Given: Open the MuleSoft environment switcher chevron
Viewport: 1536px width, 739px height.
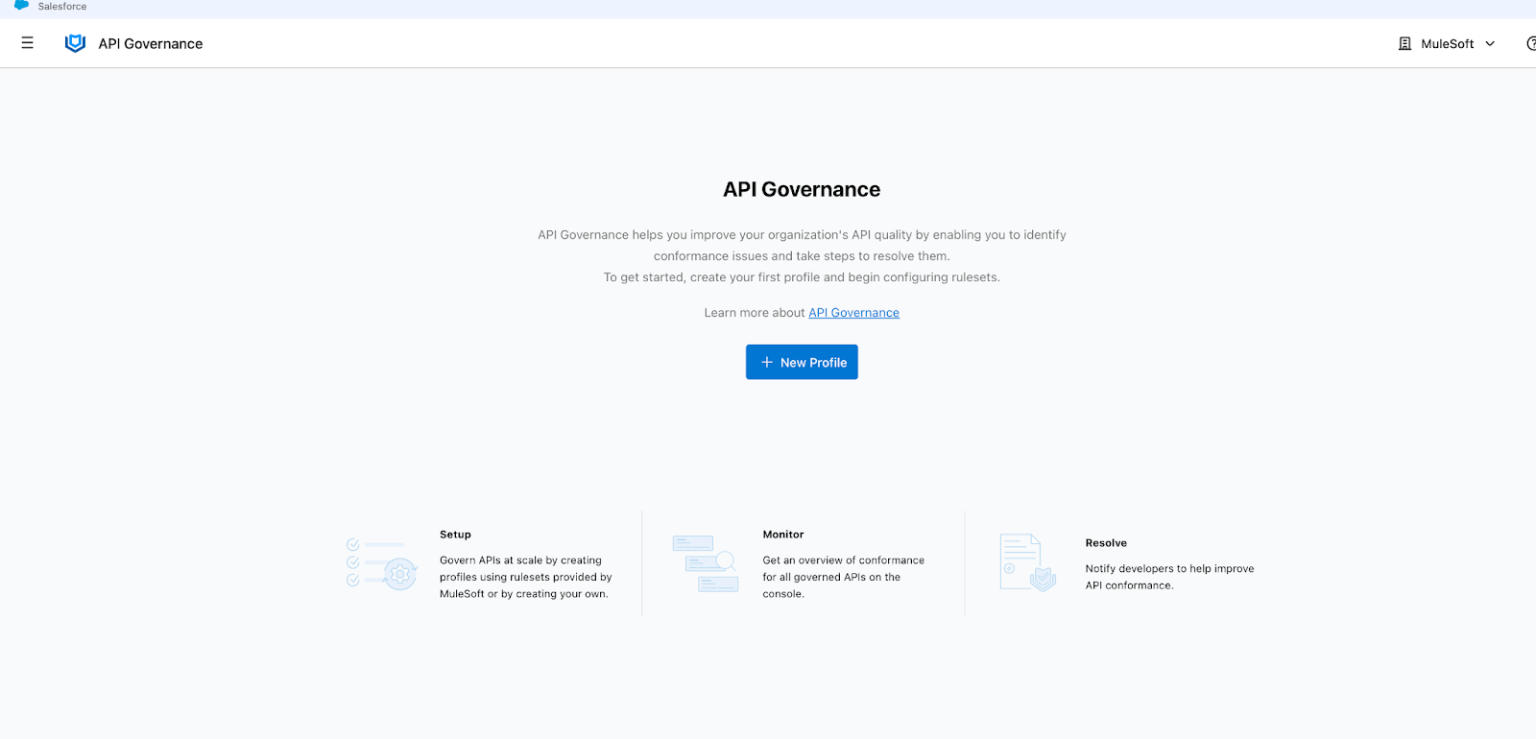Looking at the screenshot, I should tap(1491, 43).
